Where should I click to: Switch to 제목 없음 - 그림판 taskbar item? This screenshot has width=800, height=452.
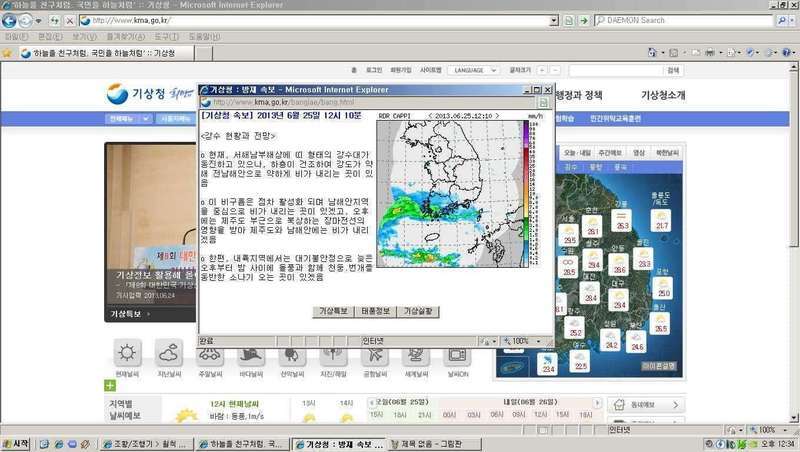click(435, 444)
